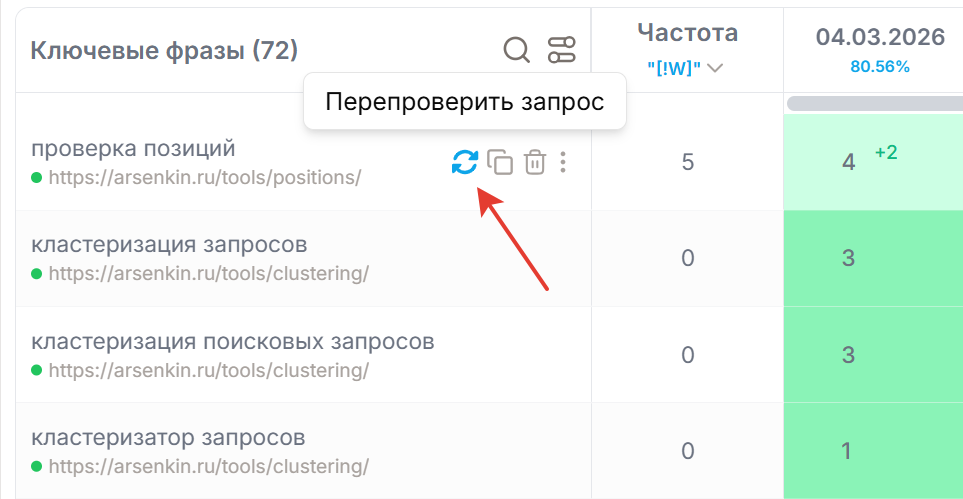Select the 'кластеризатор запросов' keyword phrase
The image size is (963, 499).
[168, 438]
